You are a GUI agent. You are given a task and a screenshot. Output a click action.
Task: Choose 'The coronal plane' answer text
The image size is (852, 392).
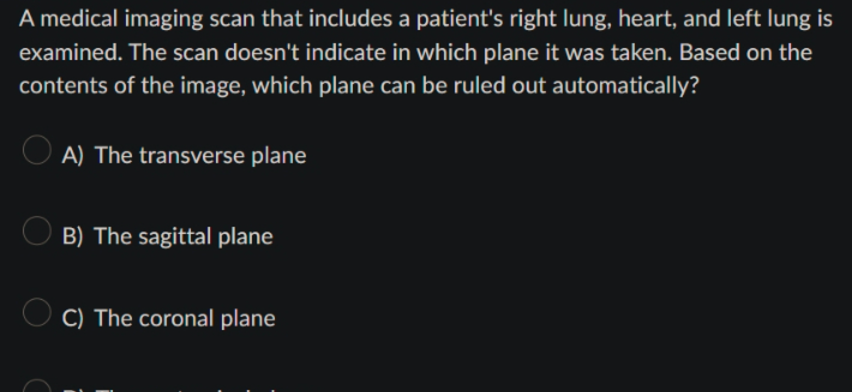point(185,318)
